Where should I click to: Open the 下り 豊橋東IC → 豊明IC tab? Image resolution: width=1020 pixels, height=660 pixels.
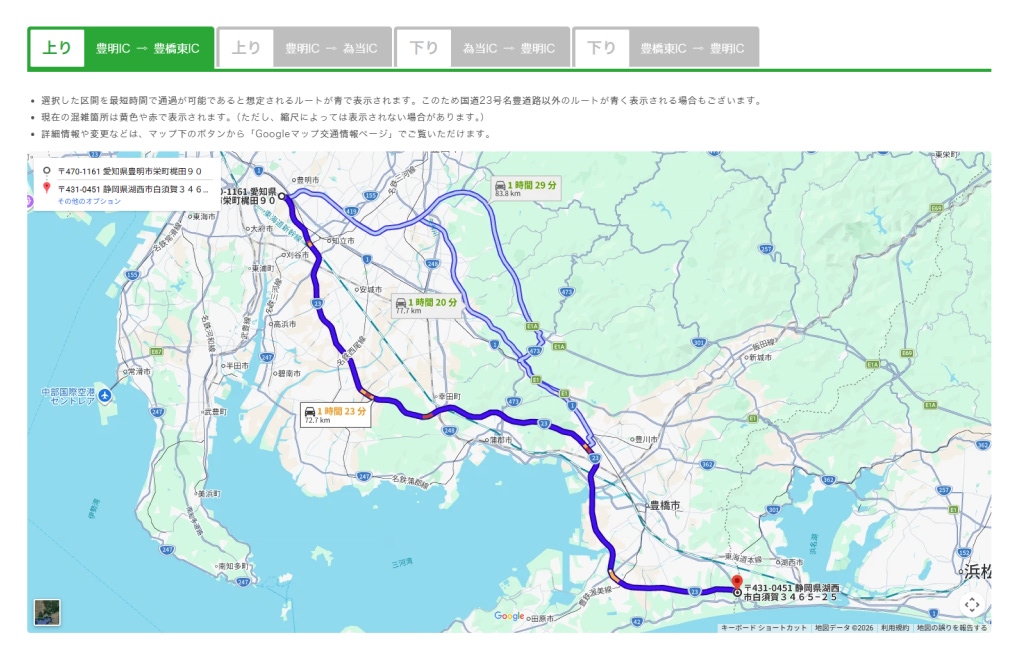point(666,47)
